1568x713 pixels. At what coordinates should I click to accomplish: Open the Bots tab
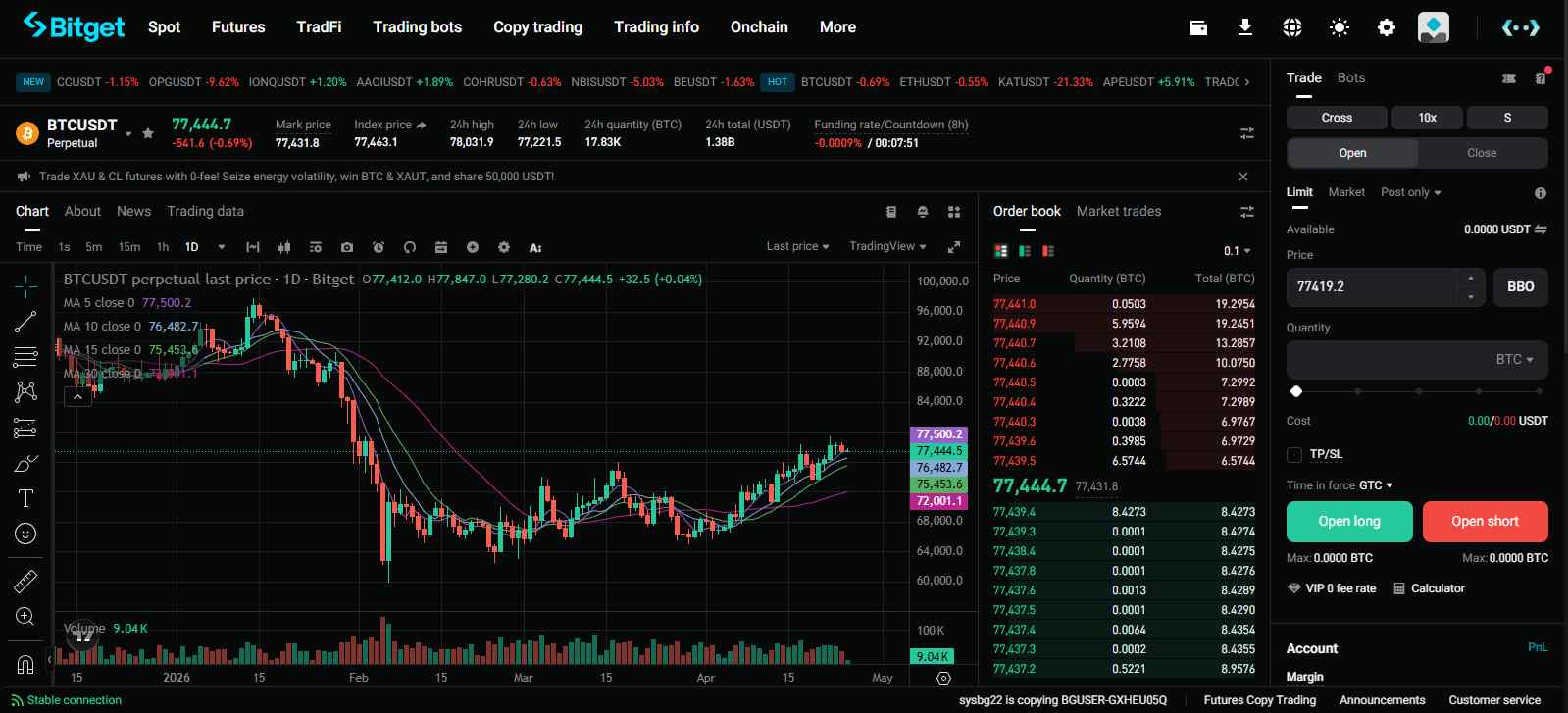click(x=1351, y=77)
